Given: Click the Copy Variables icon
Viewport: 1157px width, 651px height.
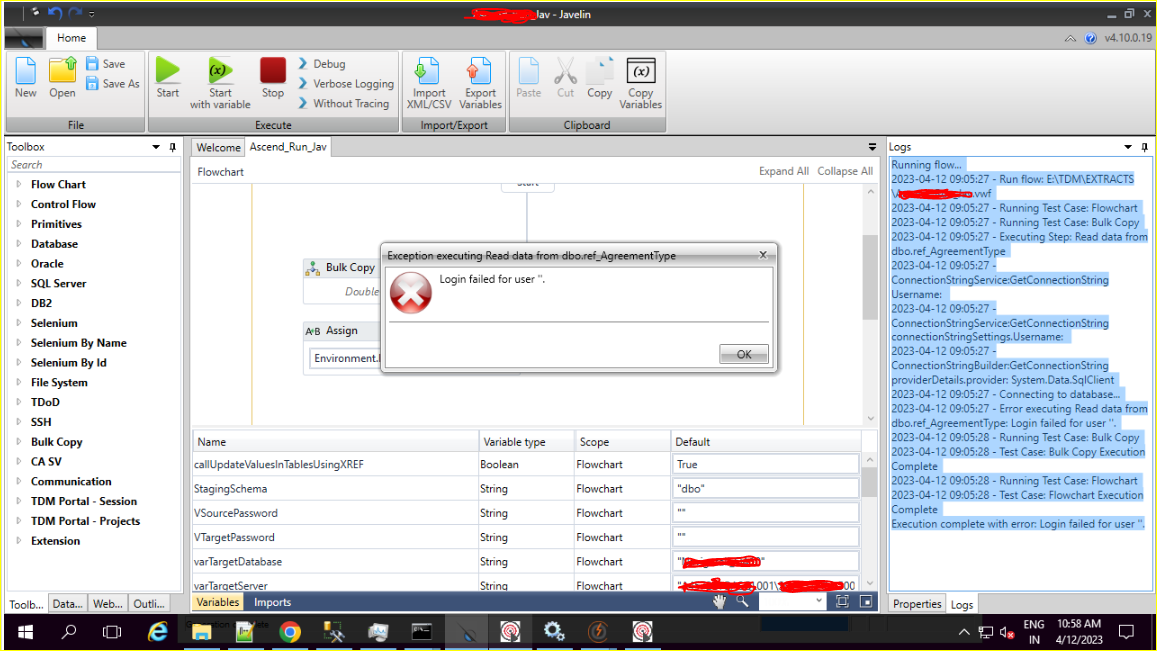Looking at the screenshot, I should [x=640, y=72].
